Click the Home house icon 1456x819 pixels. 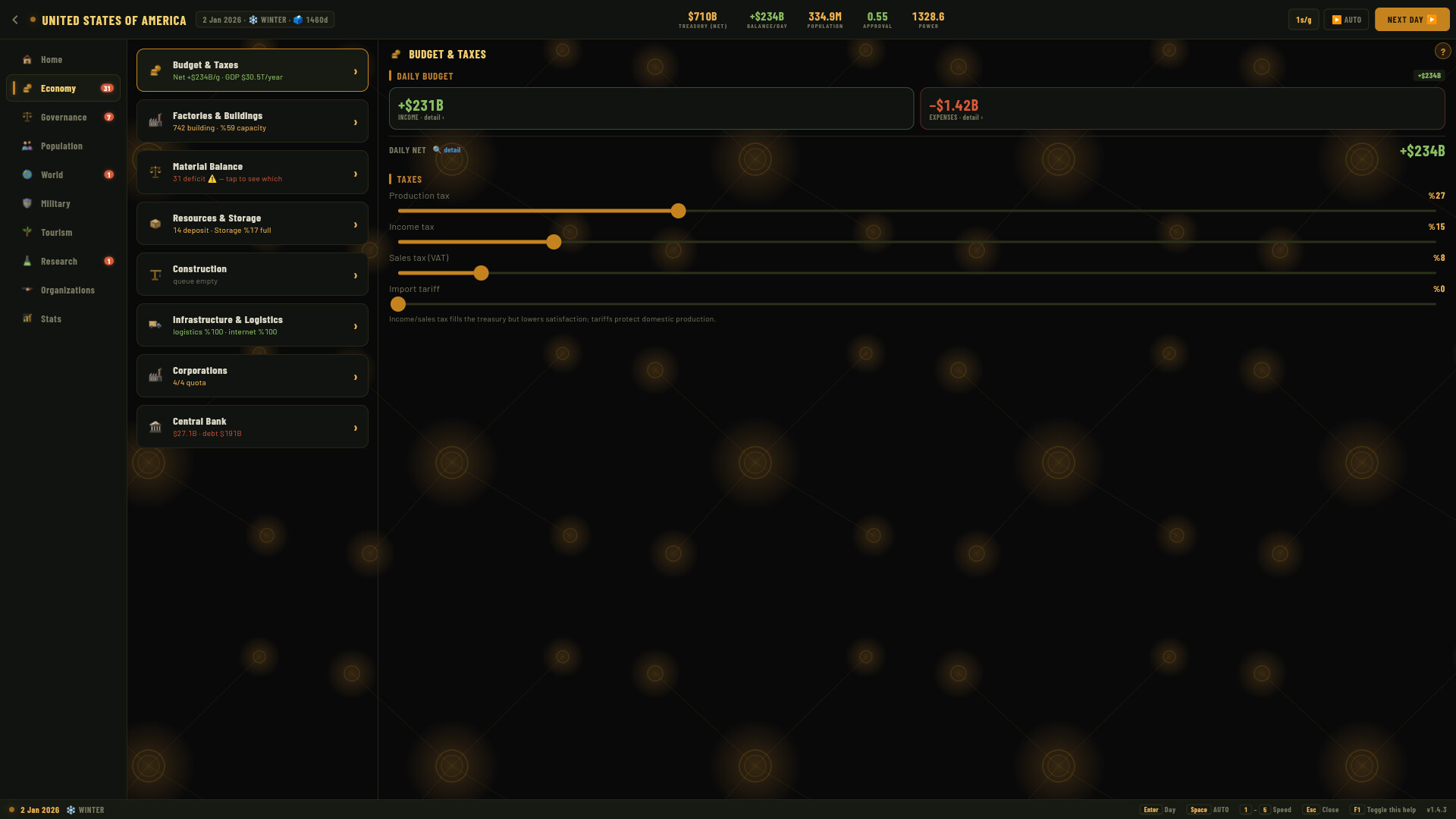(x=27, y=60)
